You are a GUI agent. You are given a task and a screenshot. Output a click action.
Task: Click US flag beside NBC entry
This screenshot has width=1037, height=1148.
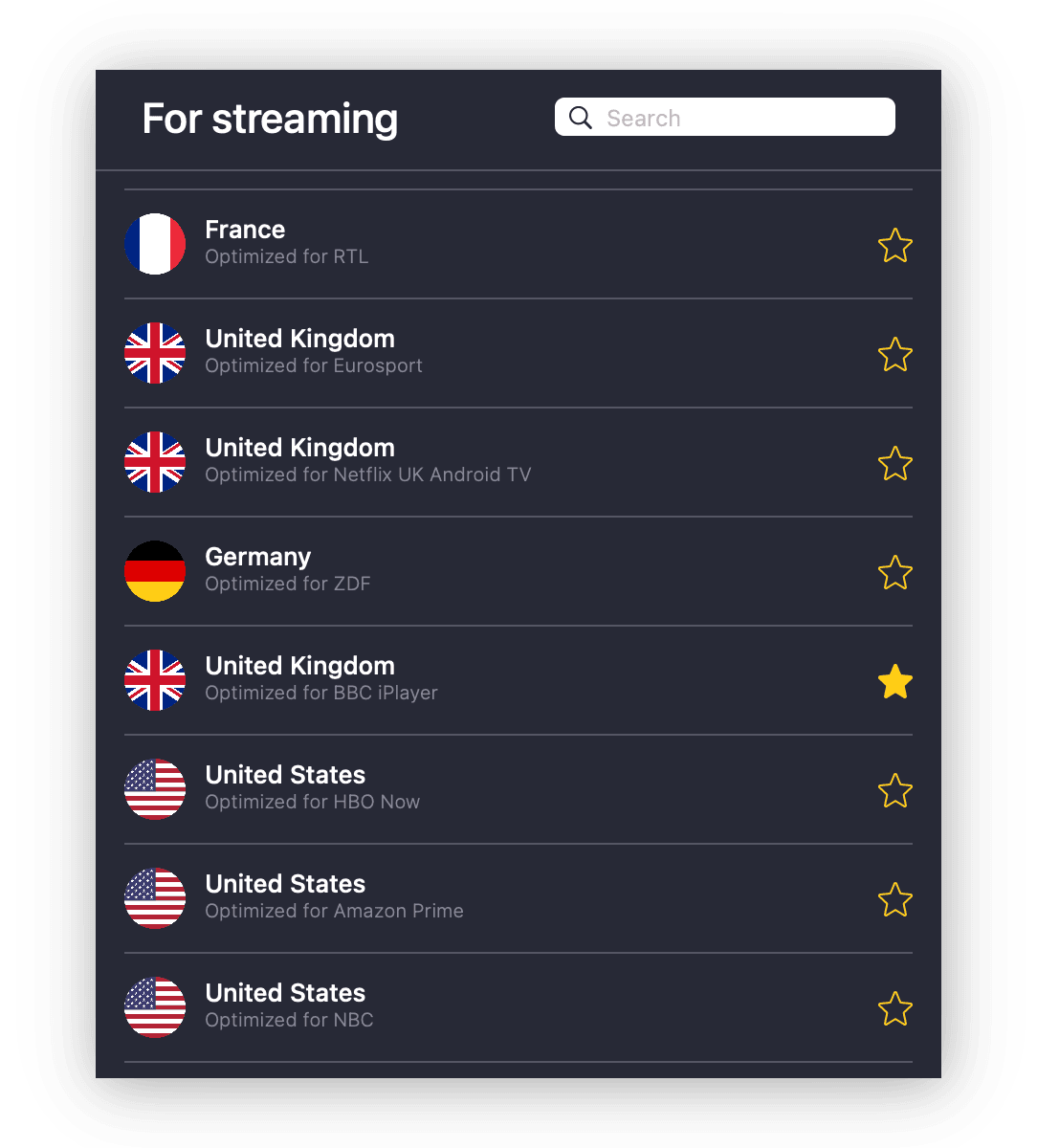click(x=155, y=1007)
